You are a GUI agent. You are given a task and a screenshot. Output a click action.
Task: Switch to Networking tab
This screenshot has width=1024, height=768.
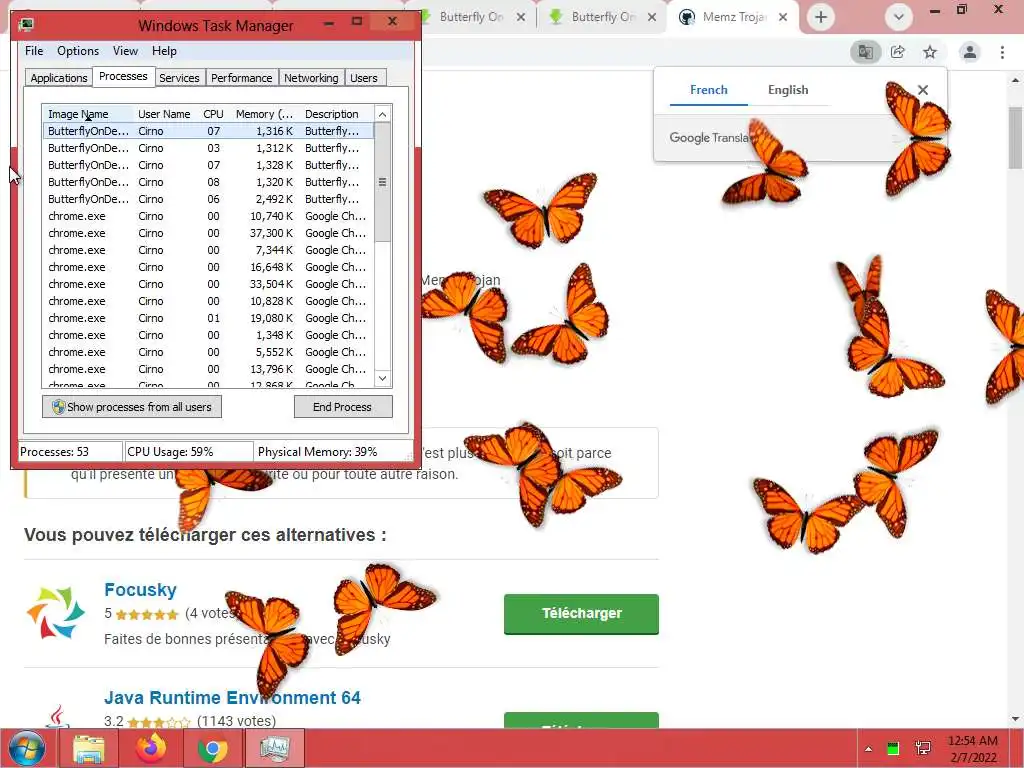click(x=311, y=78)
